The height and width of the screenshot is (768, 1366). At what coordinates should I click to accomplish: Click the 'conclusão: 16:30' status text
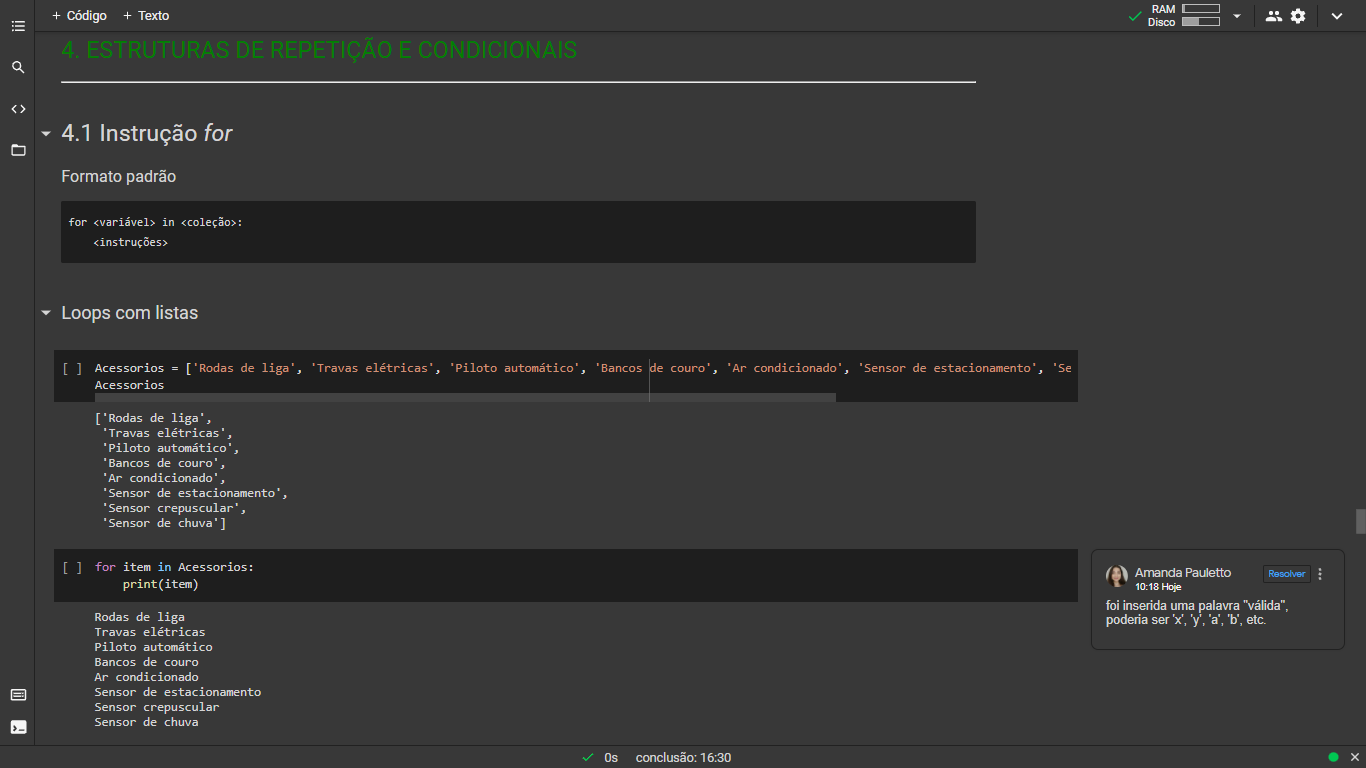[x=683, y=758]
